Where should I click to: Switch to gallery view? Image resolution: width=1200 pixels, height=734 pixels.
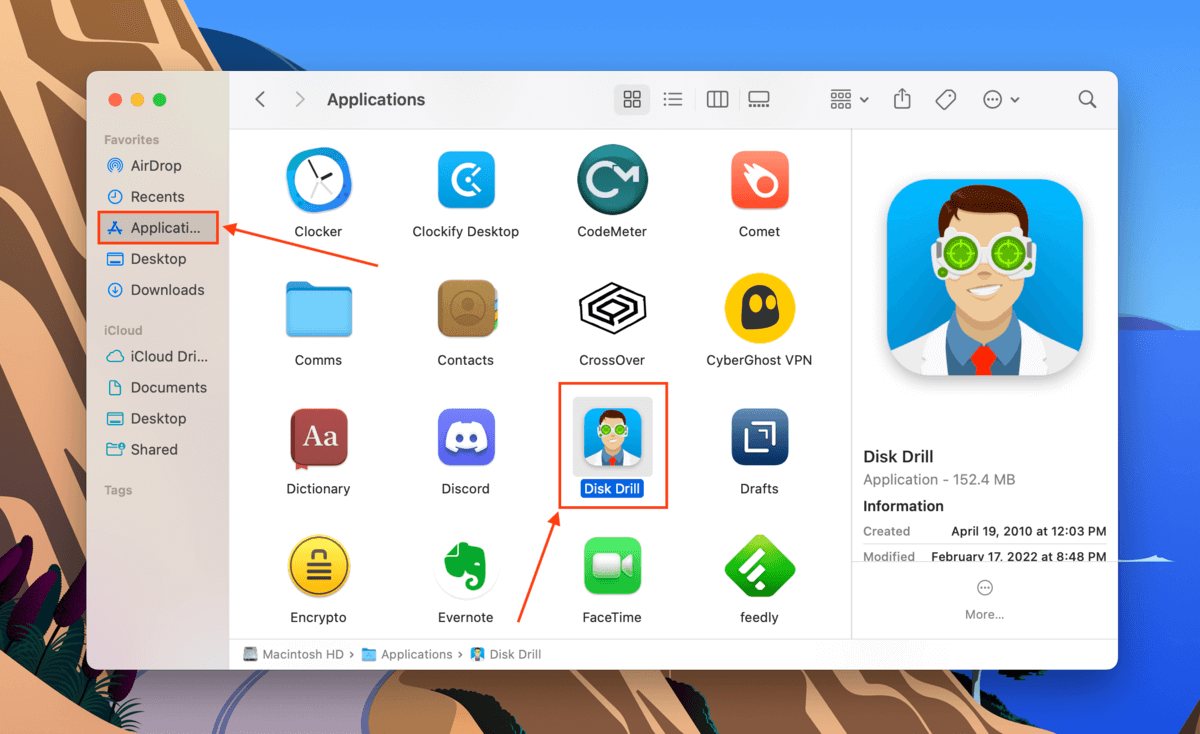click(x=759, y=99)
